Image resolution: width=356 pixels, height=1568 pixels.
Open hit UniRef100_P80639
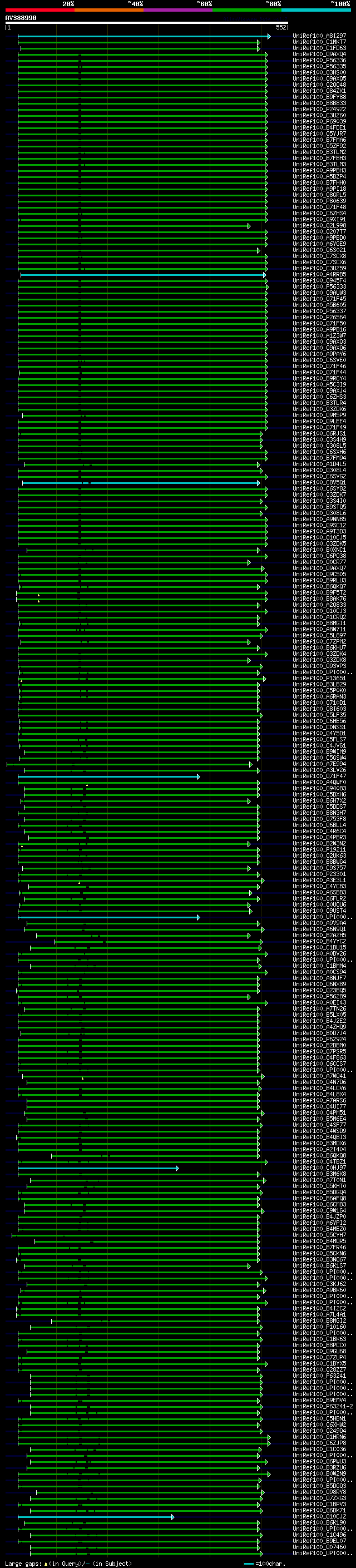(319, 201)
